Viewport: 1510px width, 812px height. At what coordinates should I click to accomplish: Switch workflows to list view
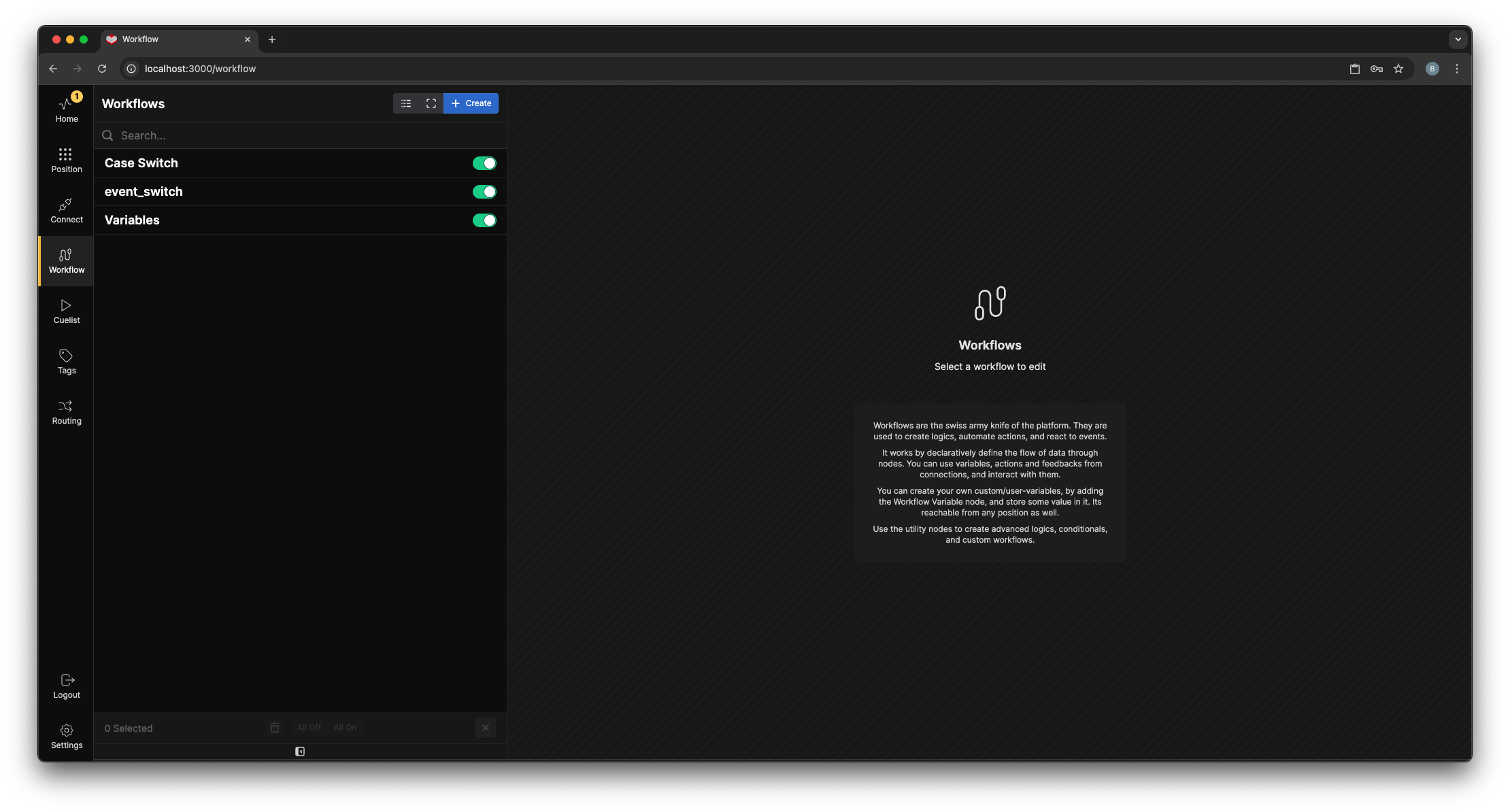(x=406, y=103)
